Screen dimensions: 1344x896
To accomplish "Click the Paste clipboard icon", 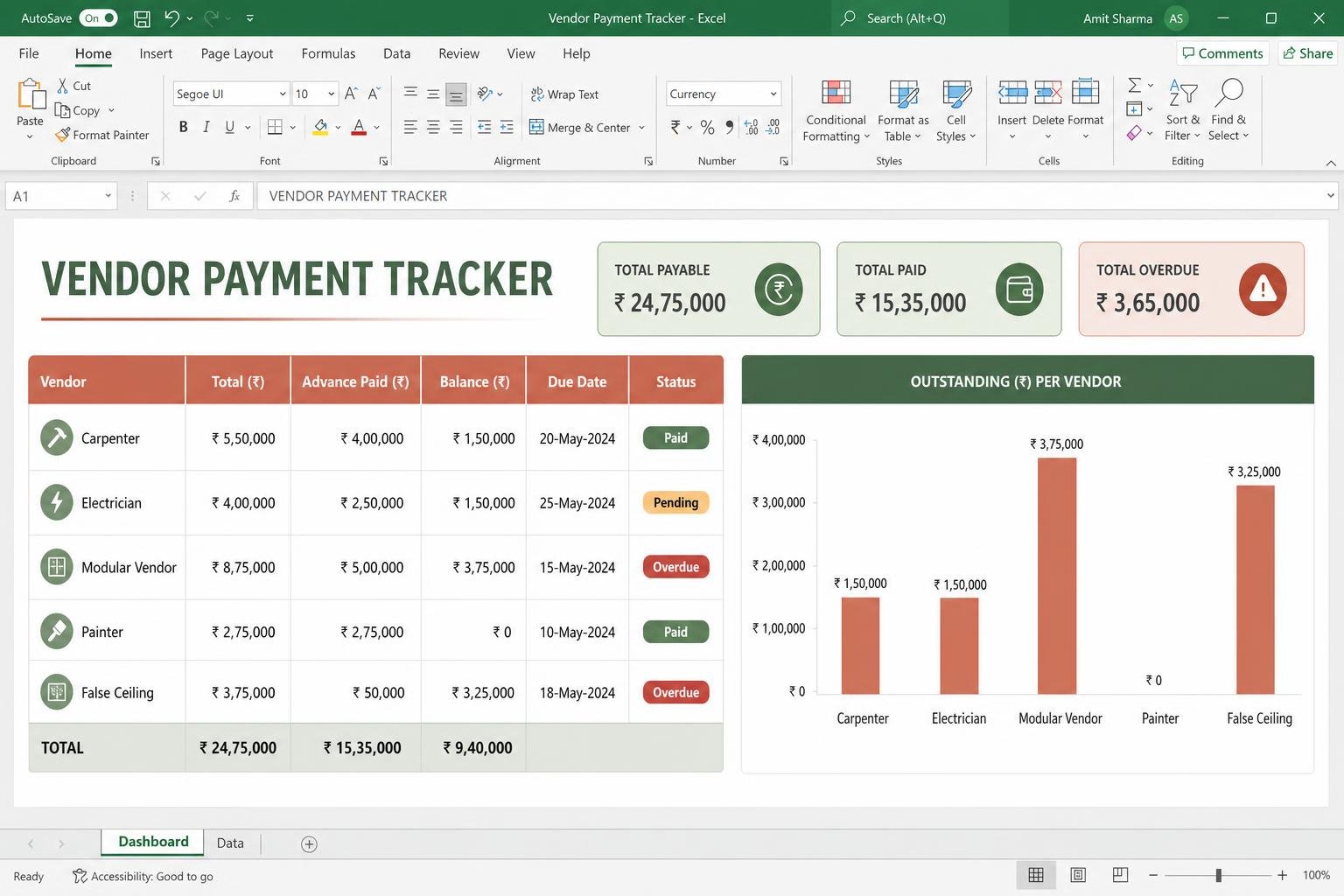I will [31, 94].
